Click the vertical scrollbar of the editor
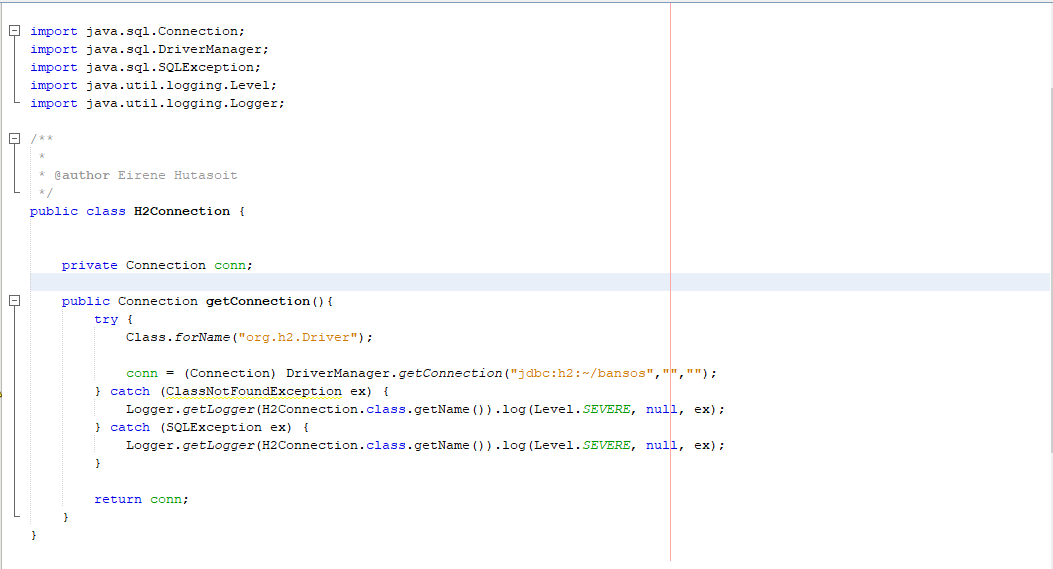This screenshot has width=1053, height=569. (x=1051, y=269)
